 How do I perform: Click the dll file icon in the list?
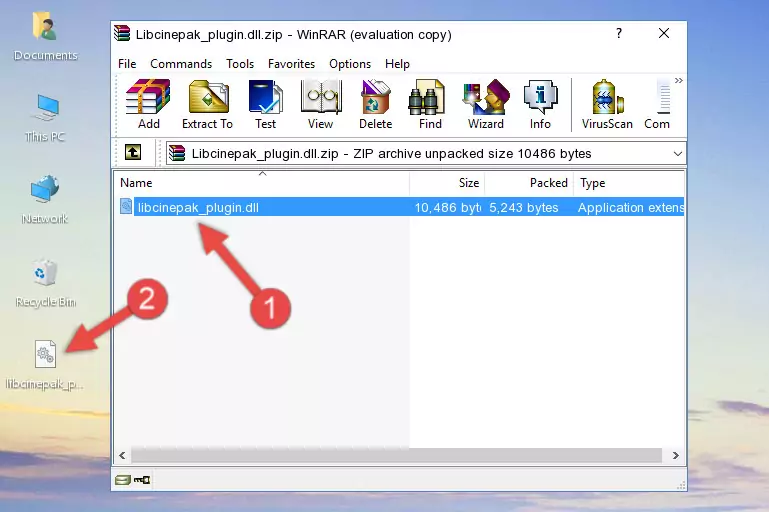(126, 206)
